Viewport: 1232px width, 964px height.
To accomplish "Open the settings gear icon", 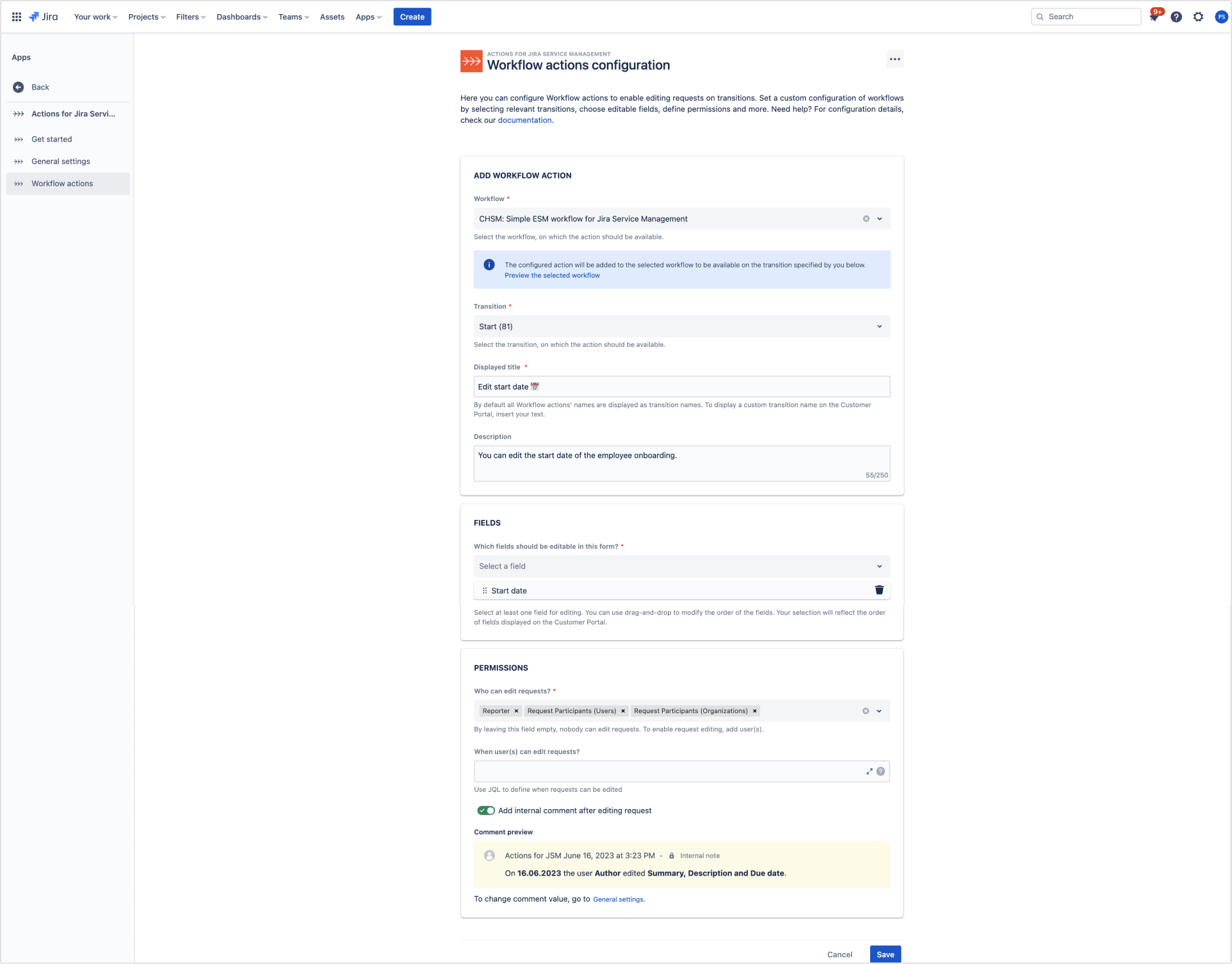I will click(1199, 17).
